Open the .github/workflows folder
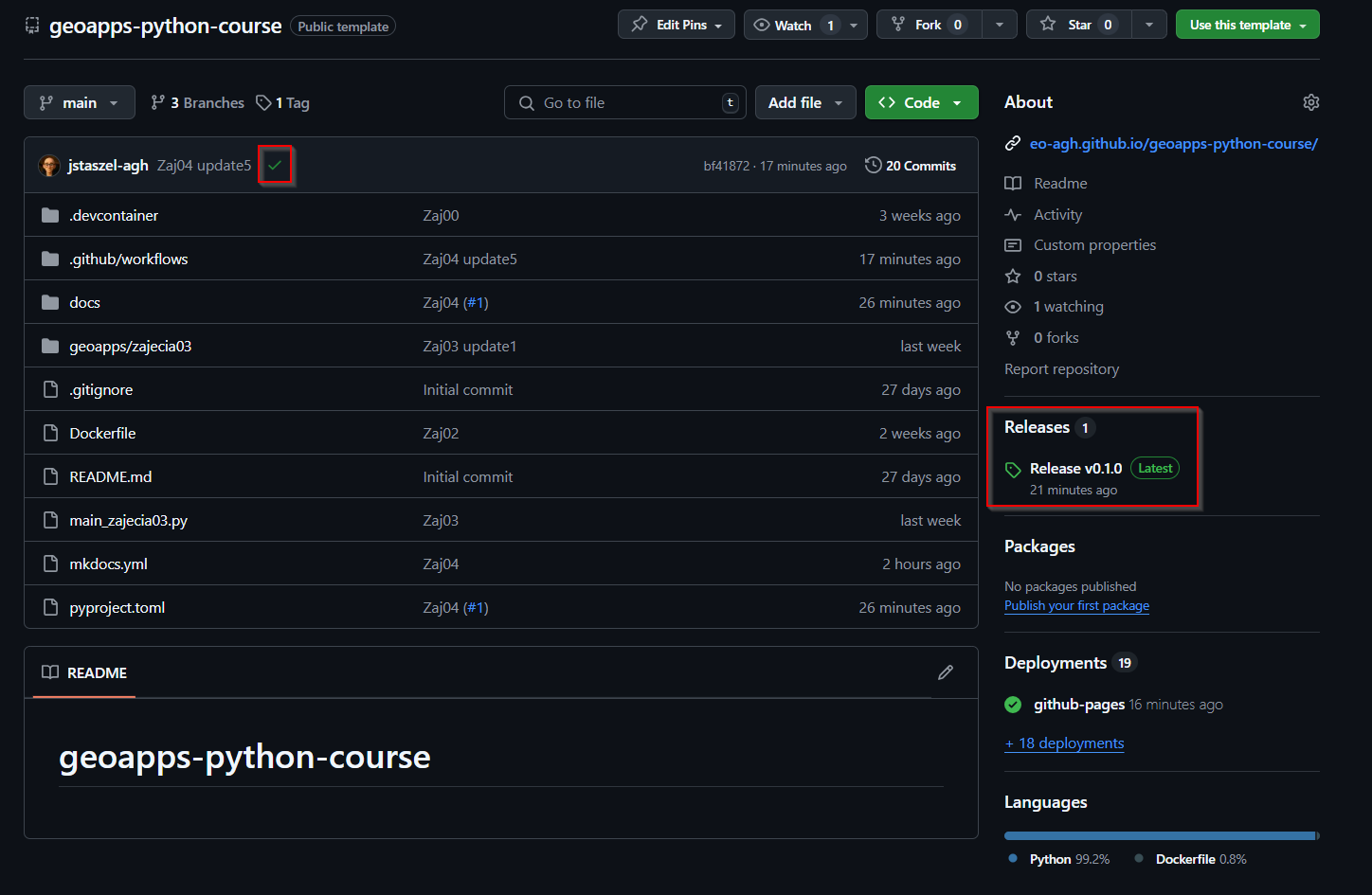 pos(129,260)
